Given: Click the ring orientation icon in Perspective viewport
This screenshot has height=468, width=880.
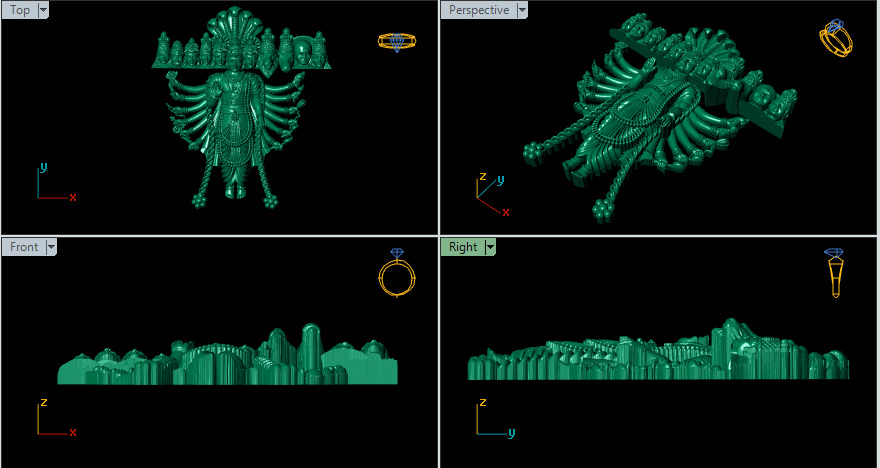Looking at the screenshot, I should pyautogui.click(x=836, y=38).
